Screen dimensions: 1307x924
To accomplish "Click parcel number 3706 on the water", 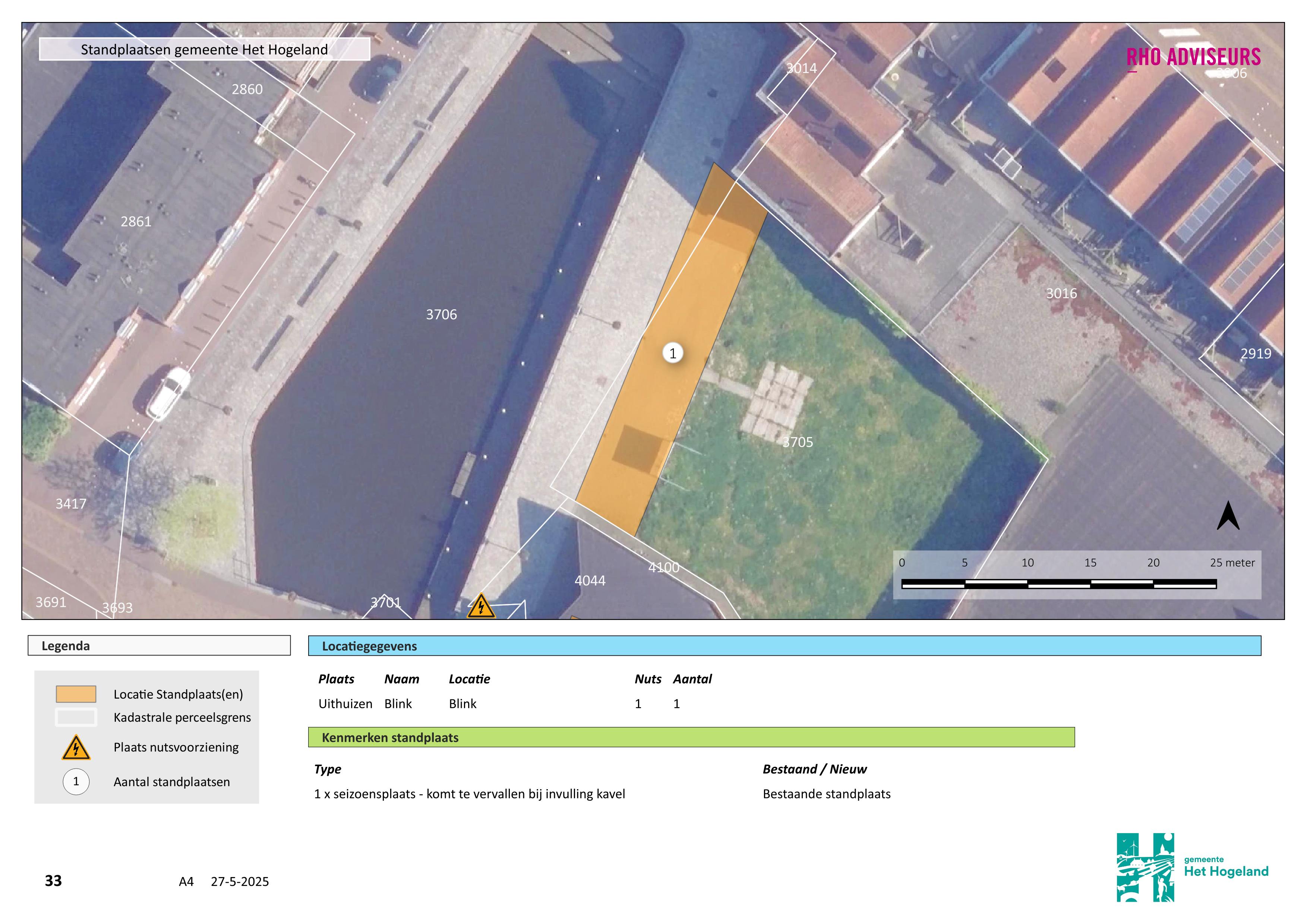I will coord(441,314).
